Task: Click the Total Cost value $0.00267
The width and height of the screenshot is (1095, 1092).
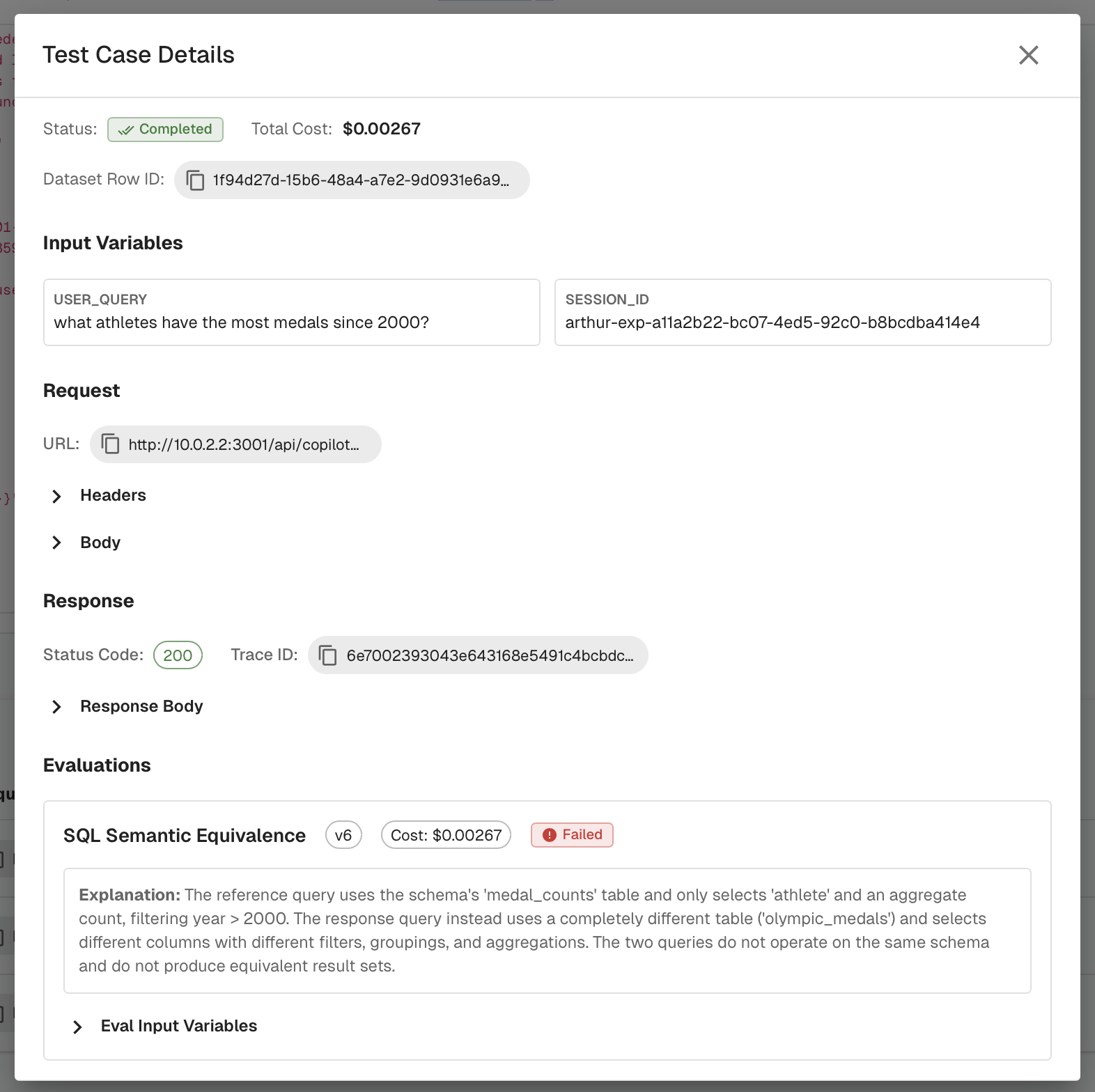Action: (x=382, y=129)
